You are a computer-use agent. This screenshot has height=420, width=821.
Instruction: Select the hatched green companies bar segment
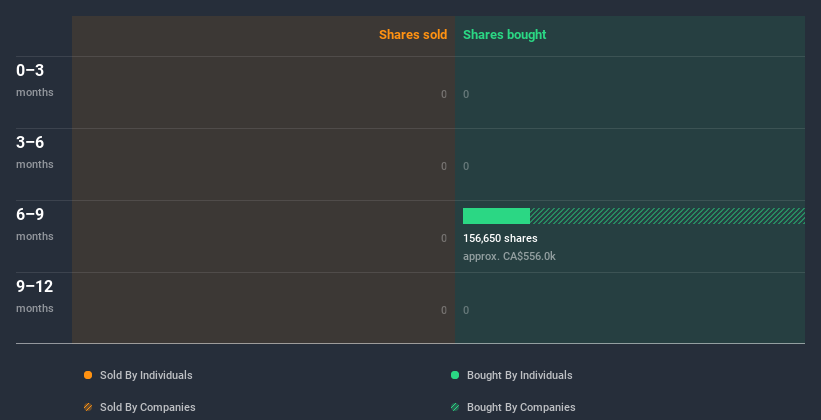(x=667, y=216)
